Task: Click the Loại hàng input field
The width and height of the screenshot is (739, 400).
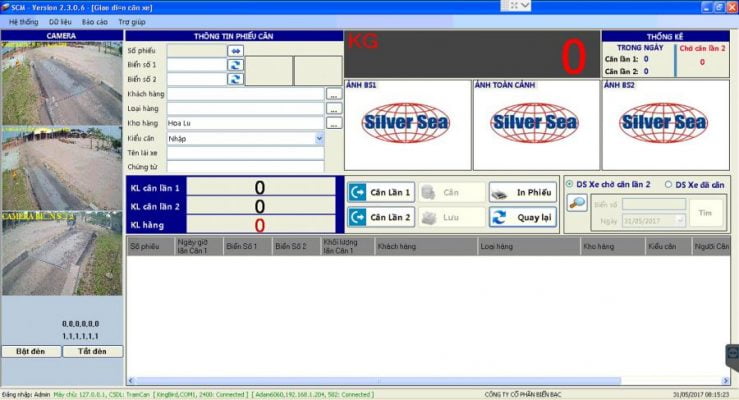Action: 246,108
